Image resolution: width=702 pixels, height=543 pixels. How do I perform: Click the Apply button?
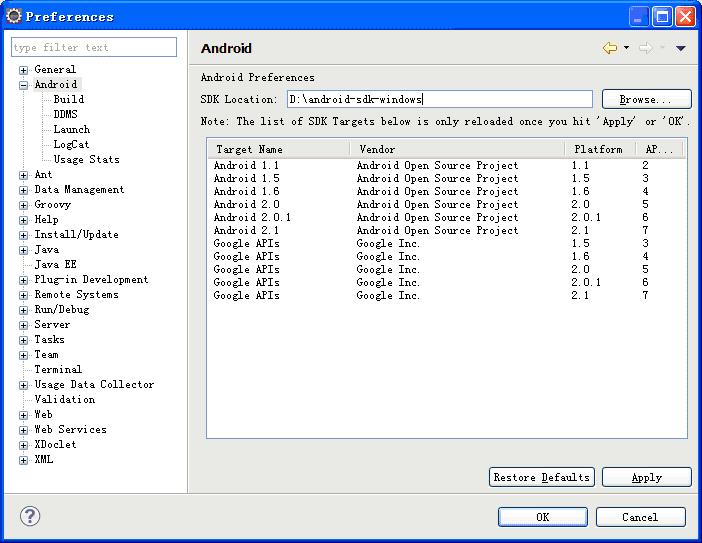646,477
